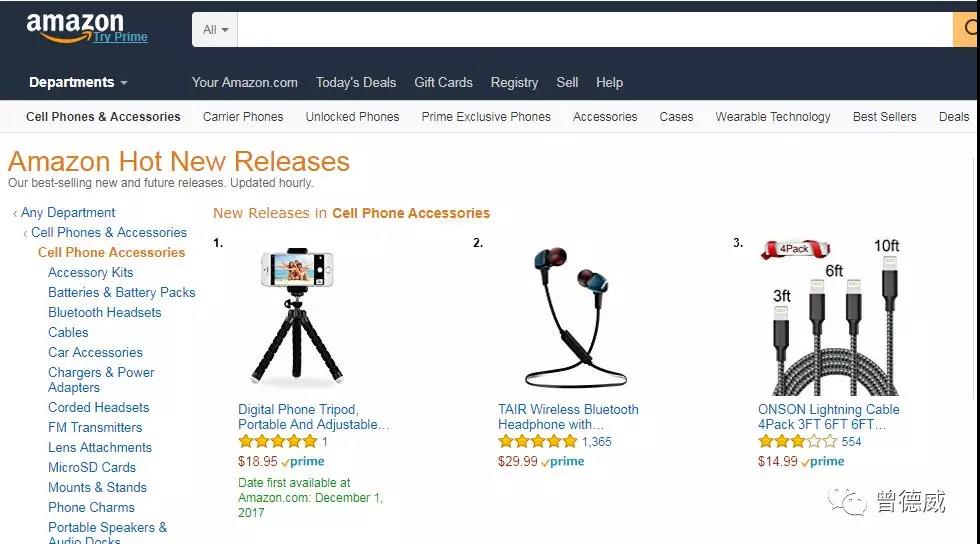
Task: Open Bluetooth Headsets category link
Action: coord(104,313)
